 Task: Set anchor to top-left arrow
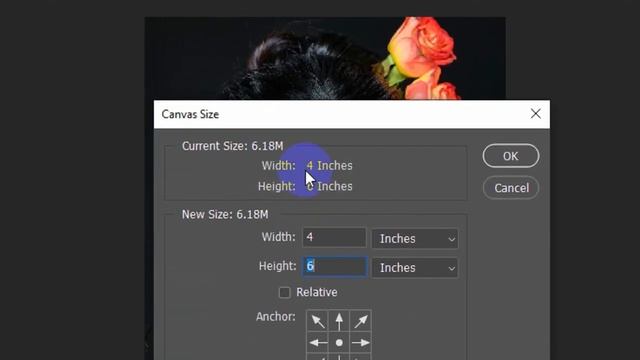click(317, 321)
